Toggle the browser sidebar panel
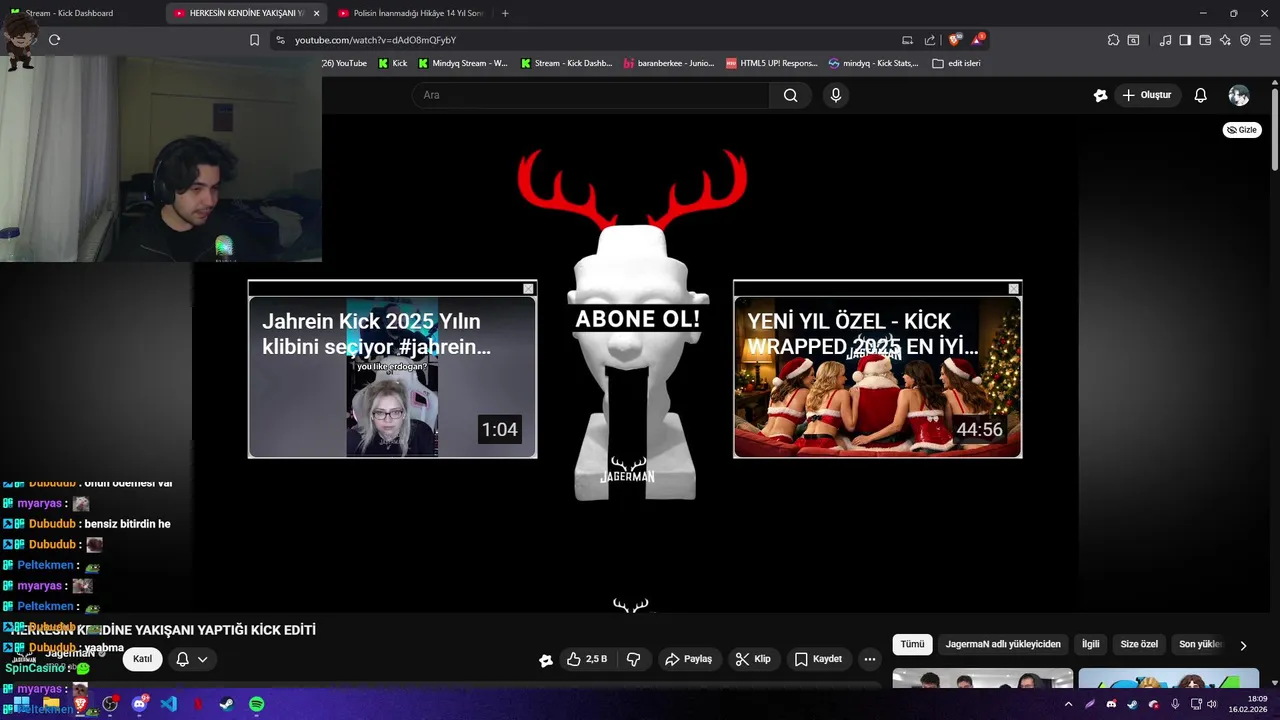This screenshot has height=720, width=1280. pos(1185,40)
